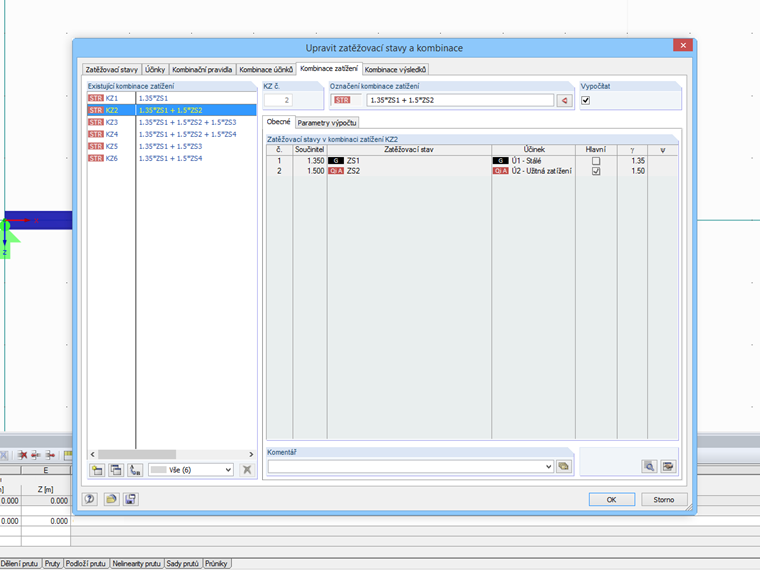This screenshot has height=570, width=760.
Task: Open the Pruty tab at bottom
Action: [x=52, y=563]
